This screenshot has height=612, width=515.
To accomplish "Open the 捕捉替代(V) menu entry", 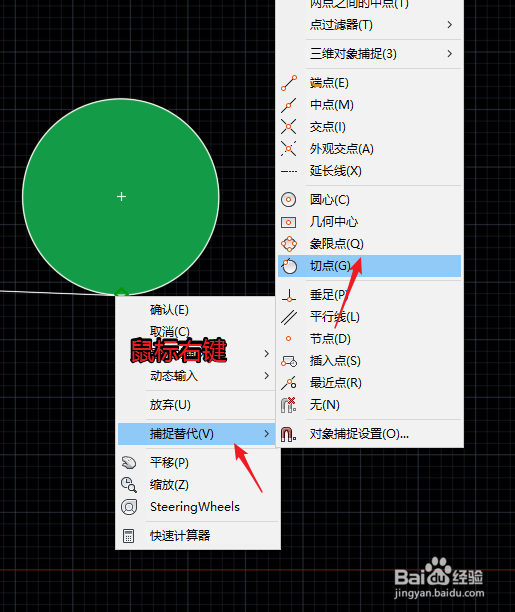I will click(196, 434).
